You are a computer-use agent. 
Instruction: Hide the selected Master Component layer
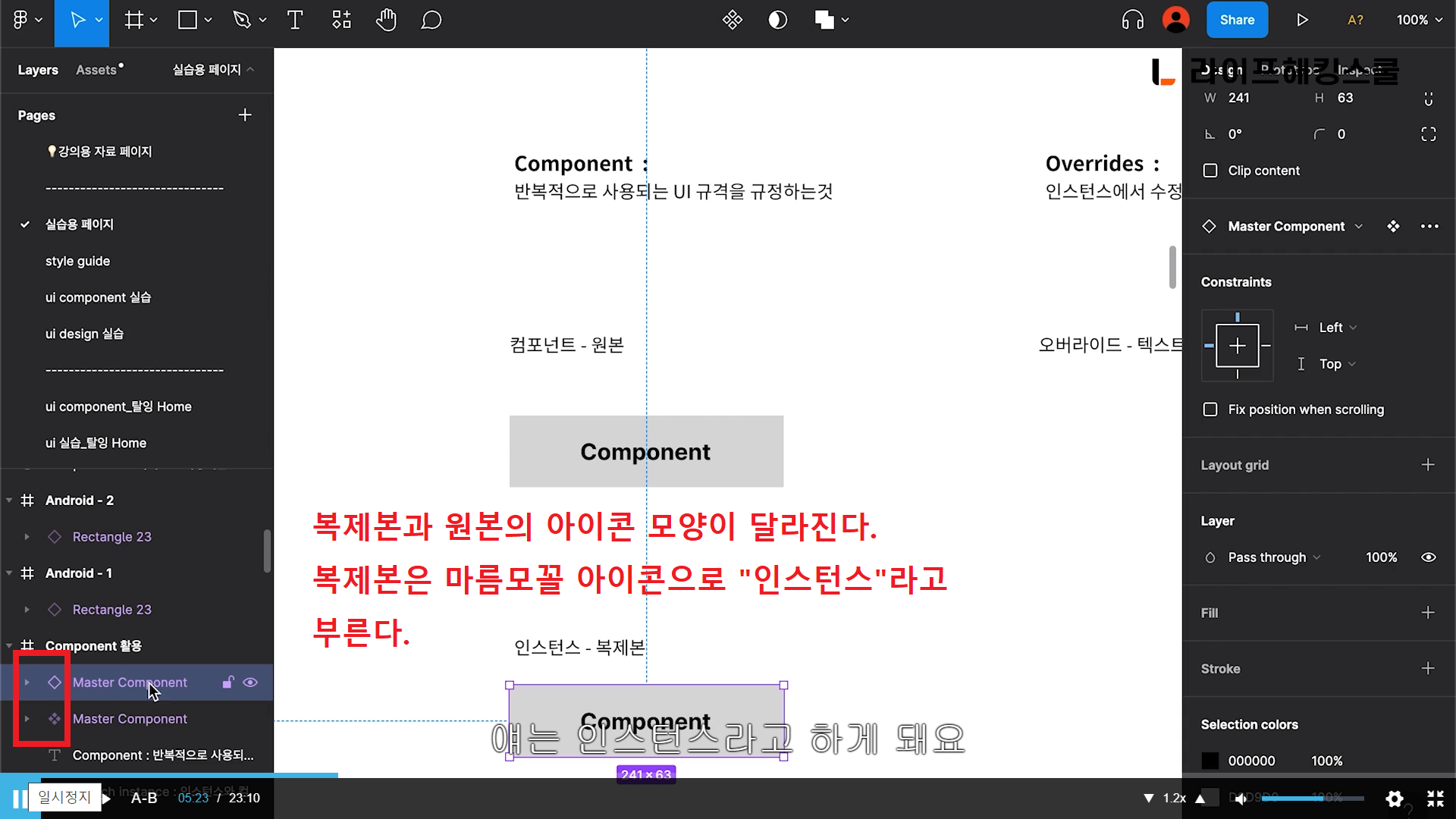click(x=250, y=682)
